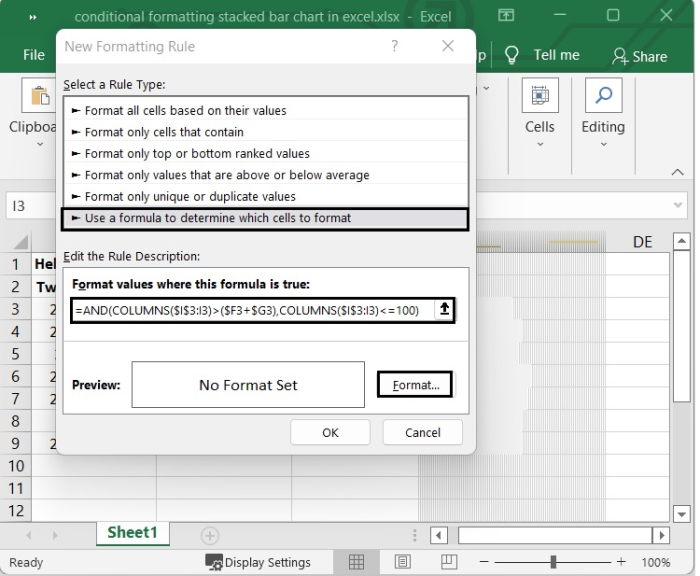Open Display Settings in status bar

(x=258, y=562)
